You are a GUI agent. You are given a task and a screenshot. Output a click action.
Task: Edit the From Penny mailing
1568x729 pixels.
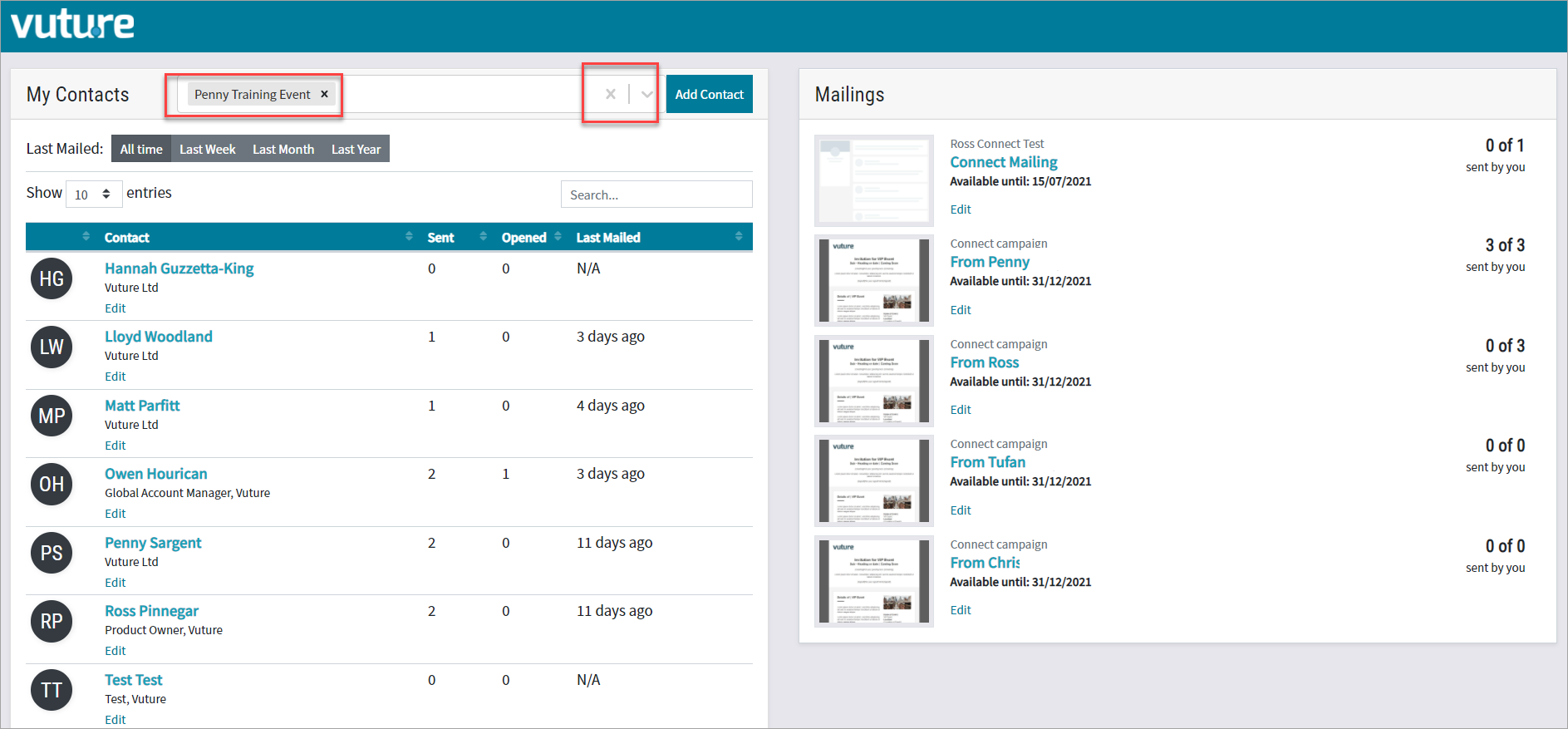point(961,310)
